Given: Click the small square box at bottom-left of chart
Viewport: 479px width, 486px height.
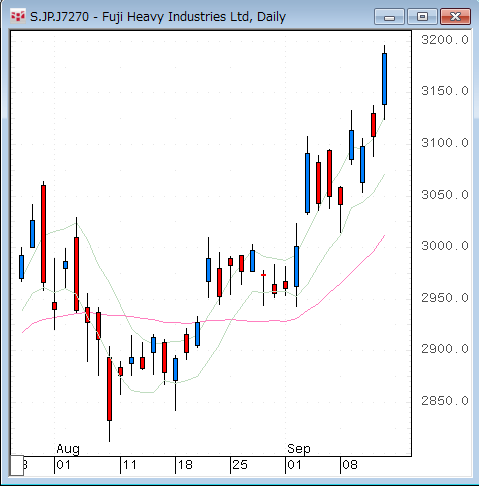Looking at the screenshot, I should pos(17,465).
